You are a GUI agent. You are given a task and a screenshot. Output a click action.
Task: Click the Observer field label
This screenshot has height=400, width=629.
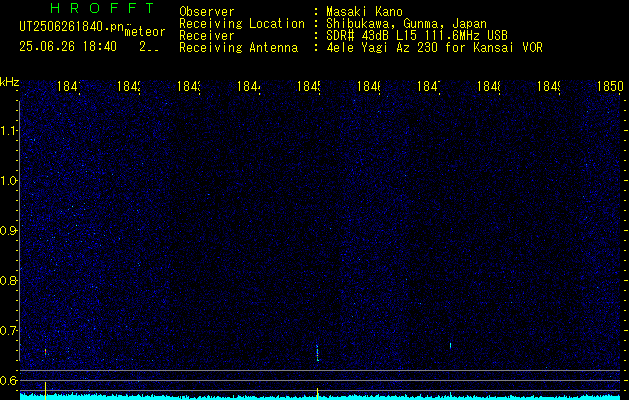pyautogui.click(x=207, y=12)
